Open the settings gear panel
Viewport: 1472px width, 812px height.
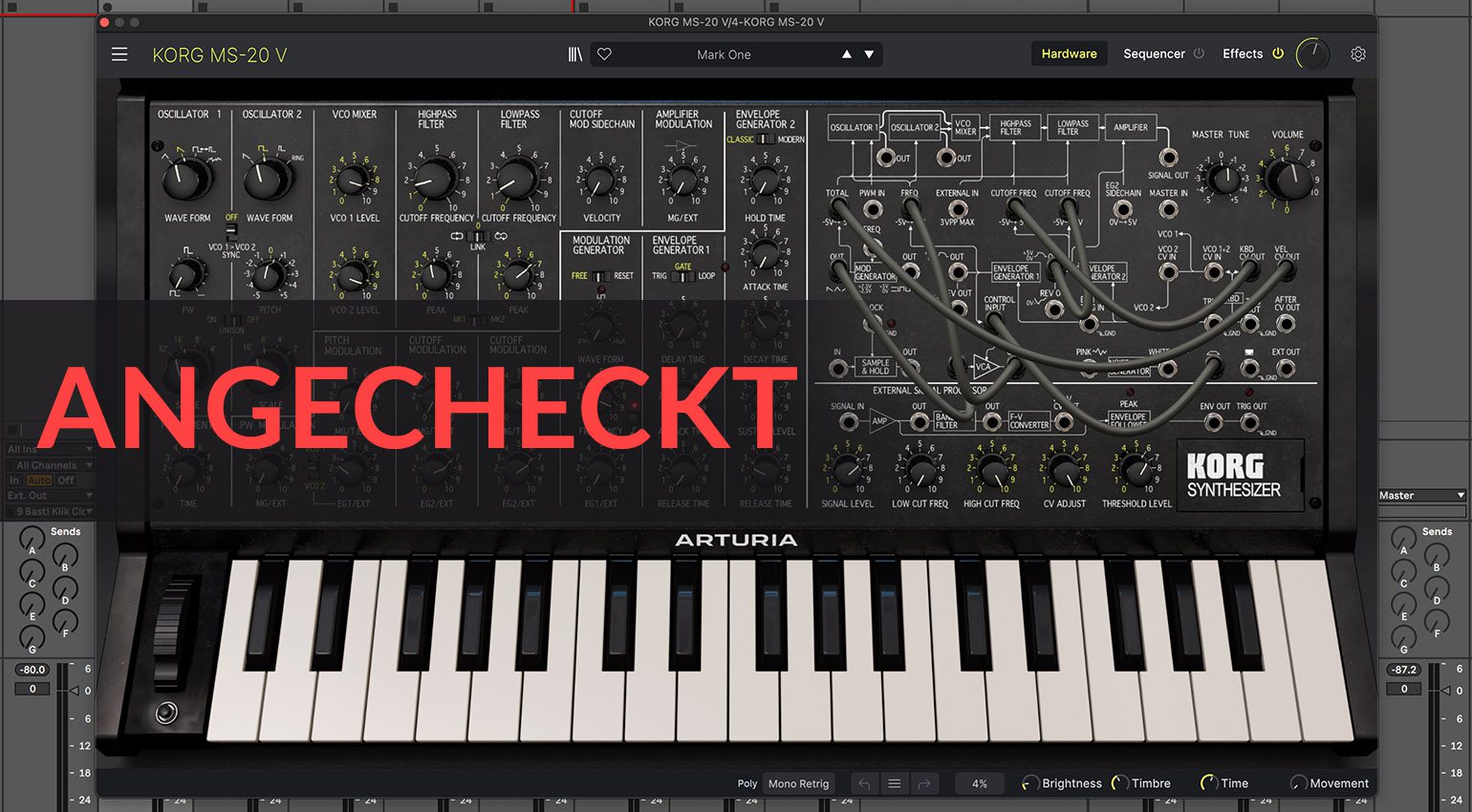coord(1358,54)
